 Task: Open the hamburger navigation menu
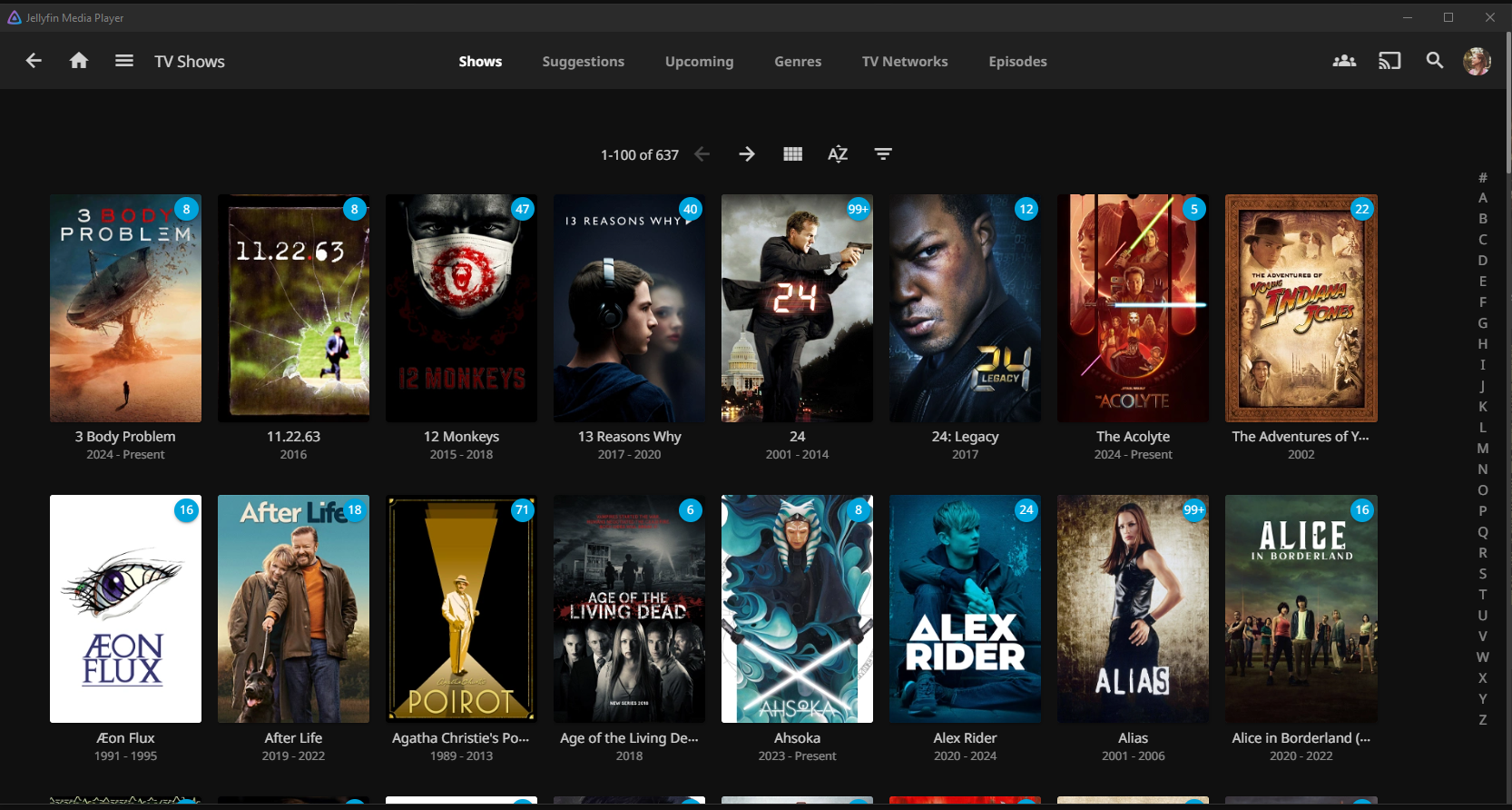point(124,61)
